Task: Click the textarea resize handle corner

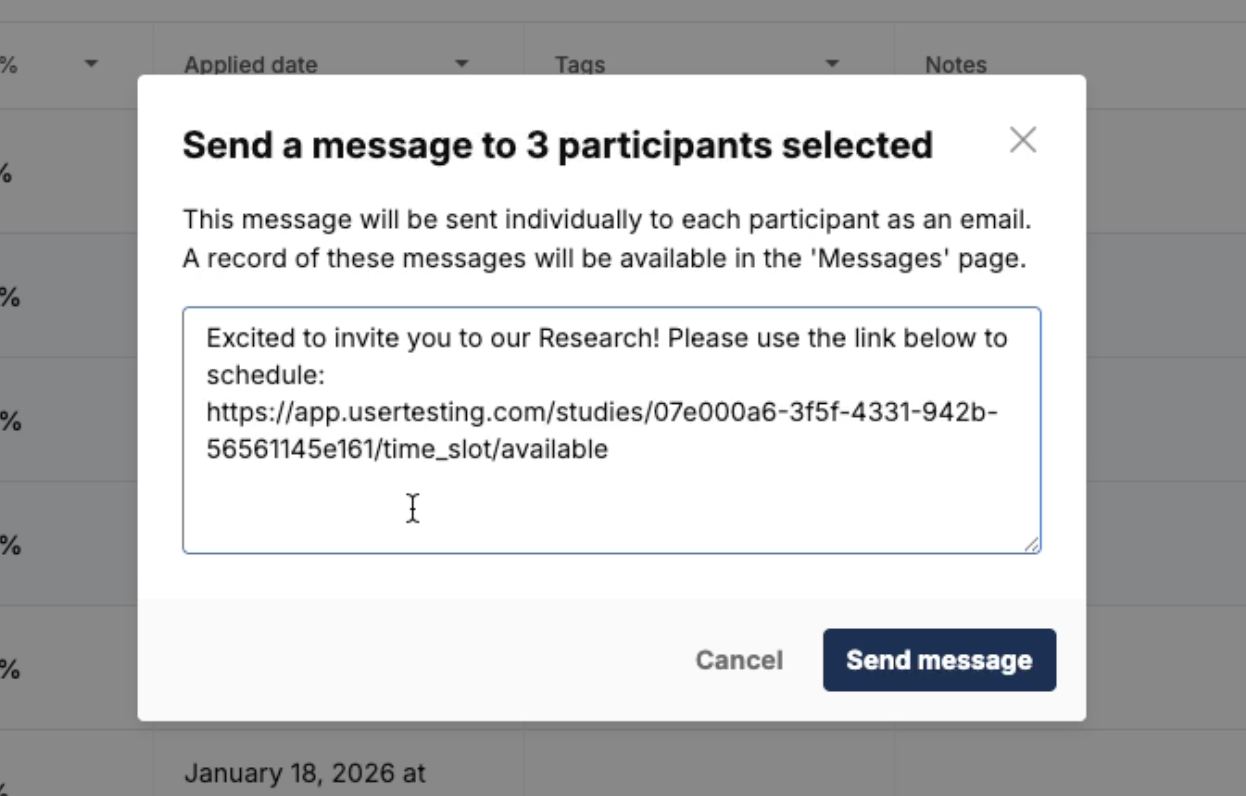Action: (x=1031, y=544)
